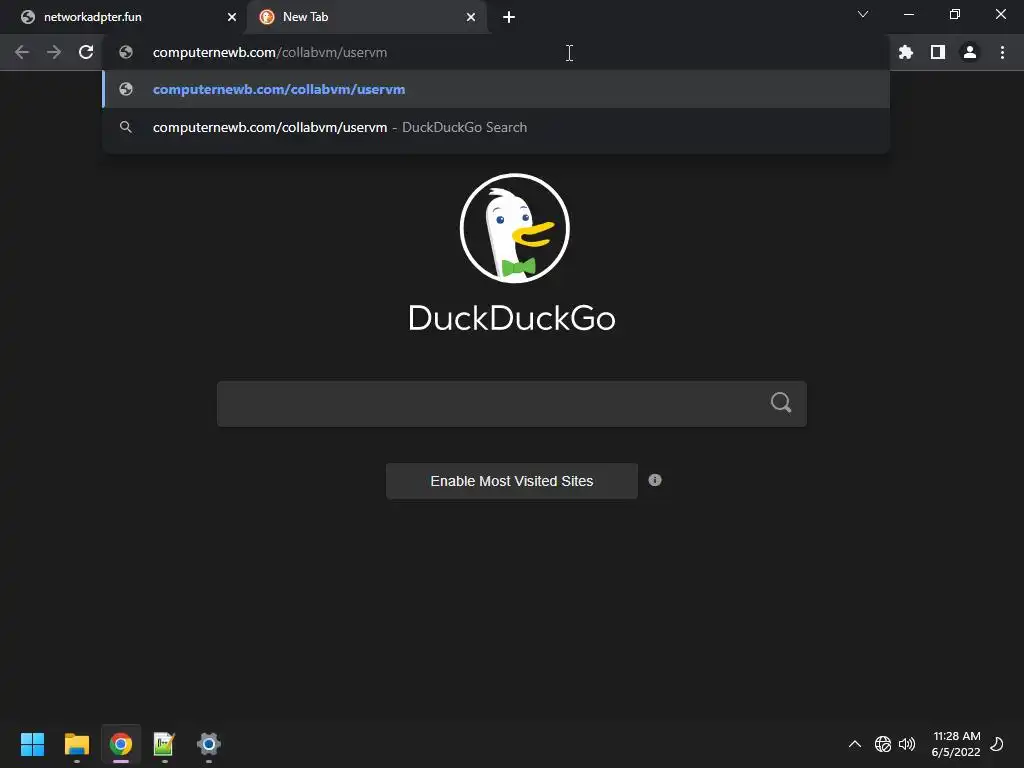Close the New Tab tab
The image size is (1024, 768).
point(471,17)
